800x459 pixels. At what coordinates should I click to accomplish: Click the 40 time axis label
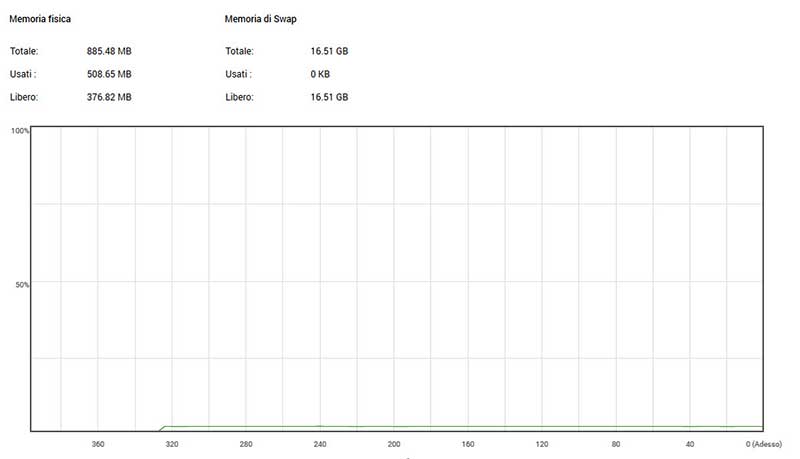point(690,443)
